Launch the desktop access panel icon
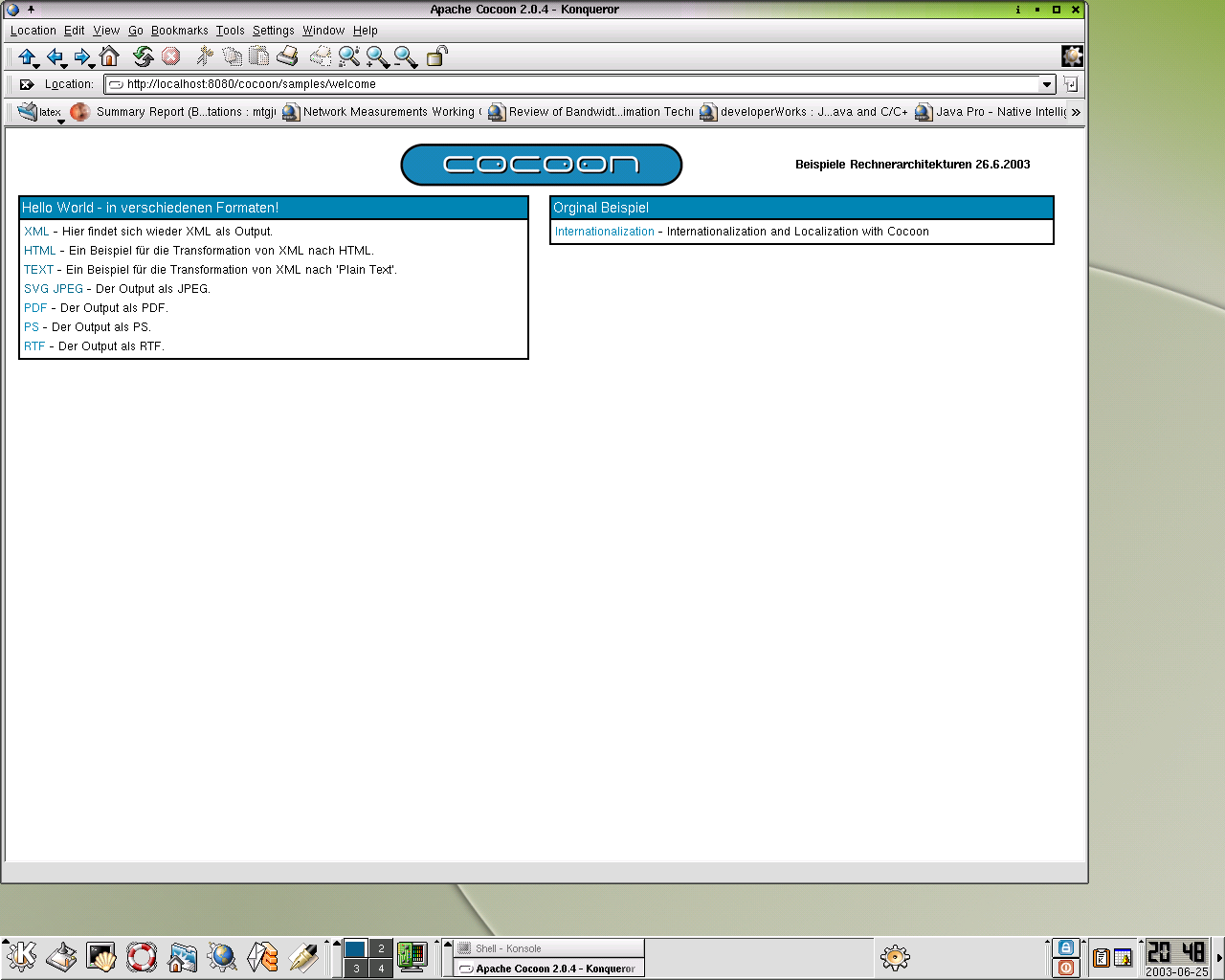 point(62,957)
